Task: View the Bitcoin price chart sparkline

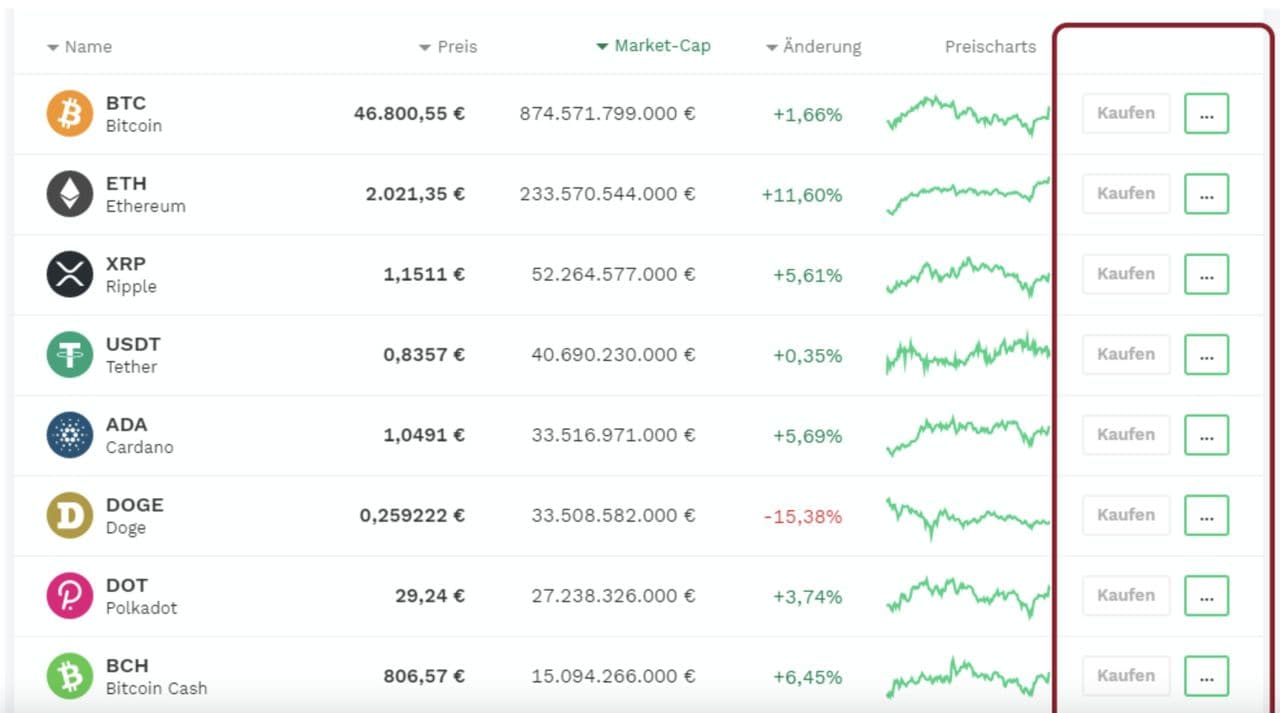Action: [968, 114]
